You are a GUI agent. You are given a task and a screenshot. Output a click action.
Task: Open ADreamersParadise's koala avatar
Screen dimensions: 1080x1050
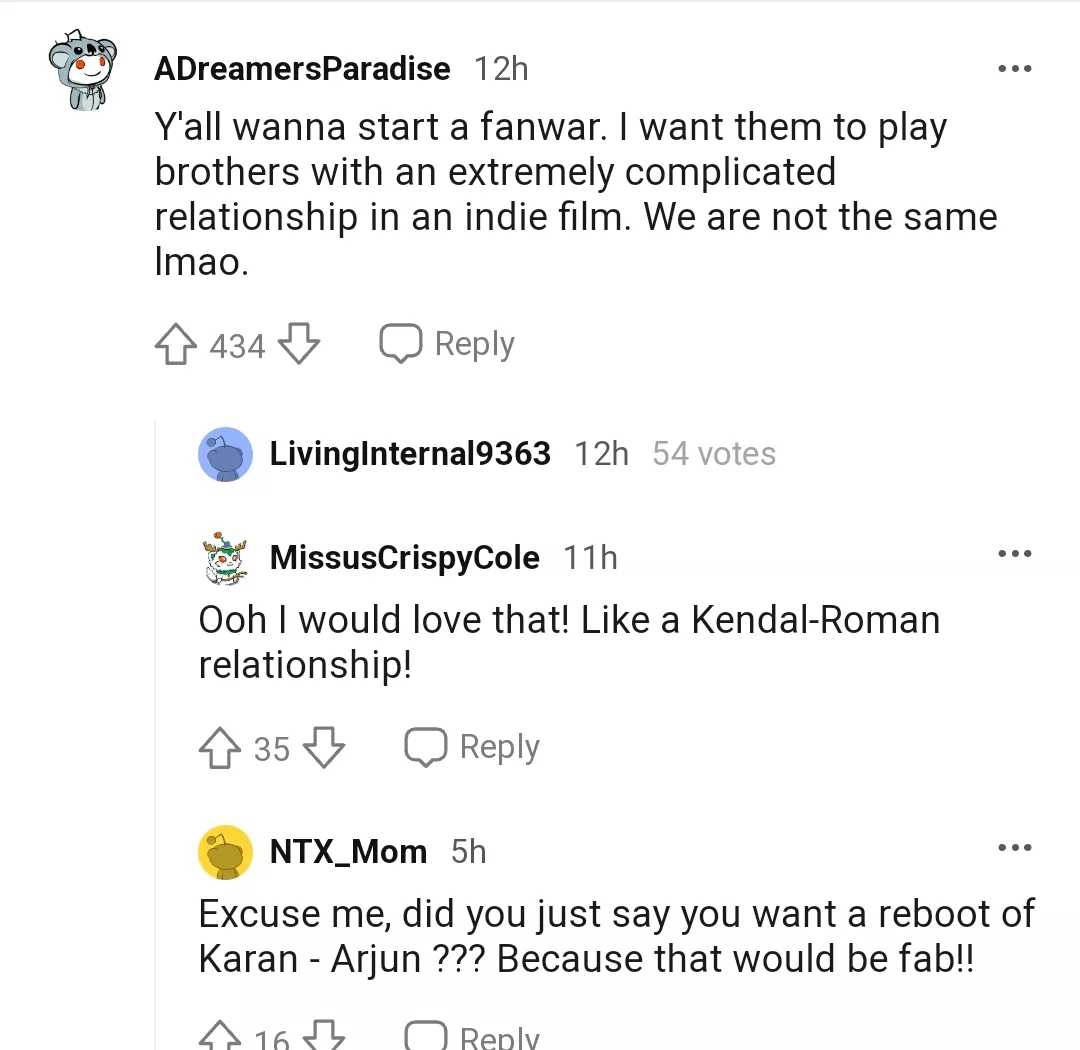[83, 70]
